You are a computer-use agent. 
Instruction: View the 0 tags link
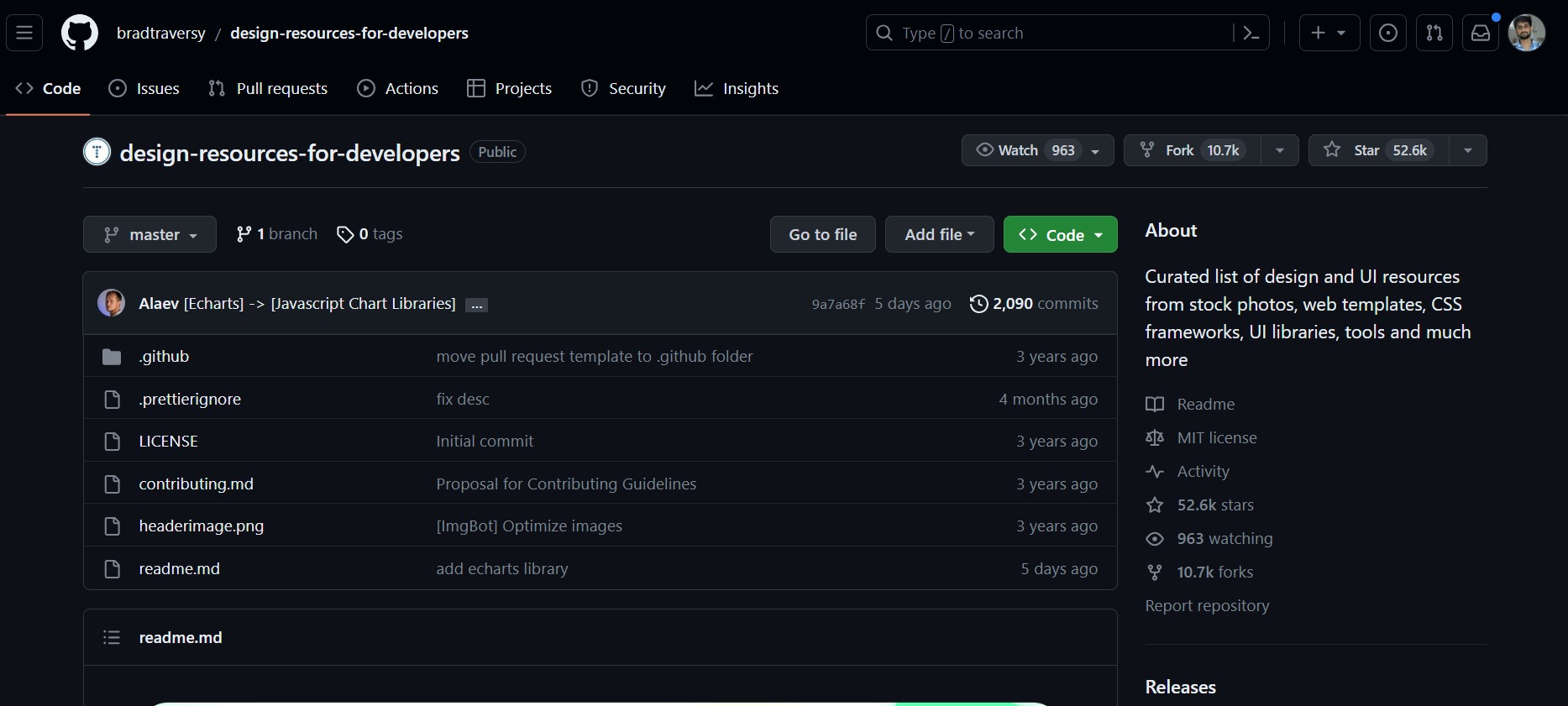tap(370, 234)
